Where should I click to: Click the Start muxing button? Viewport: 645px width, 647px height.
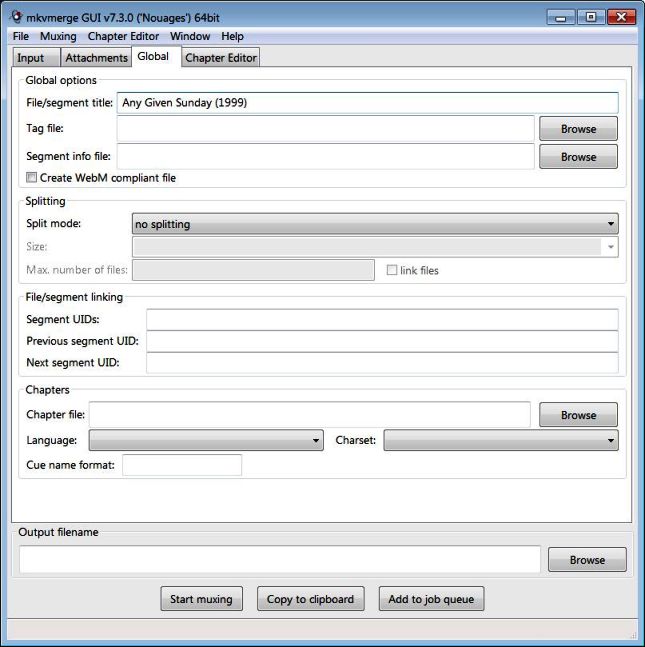point(201,599)
